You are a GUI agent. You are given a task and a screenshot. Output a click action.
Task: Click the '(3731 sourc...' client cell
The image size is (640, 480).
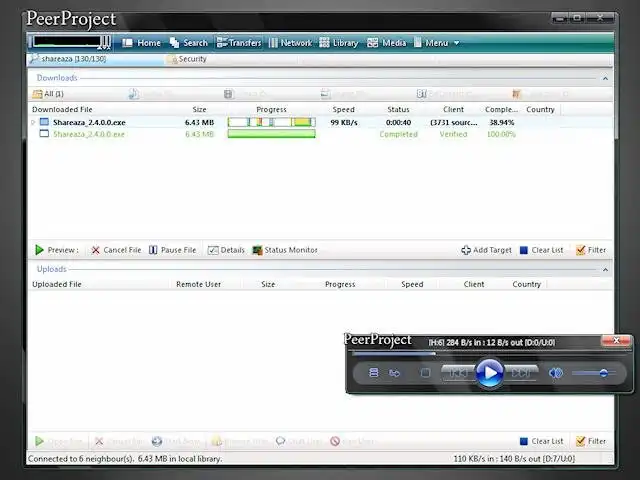[453, 122]
